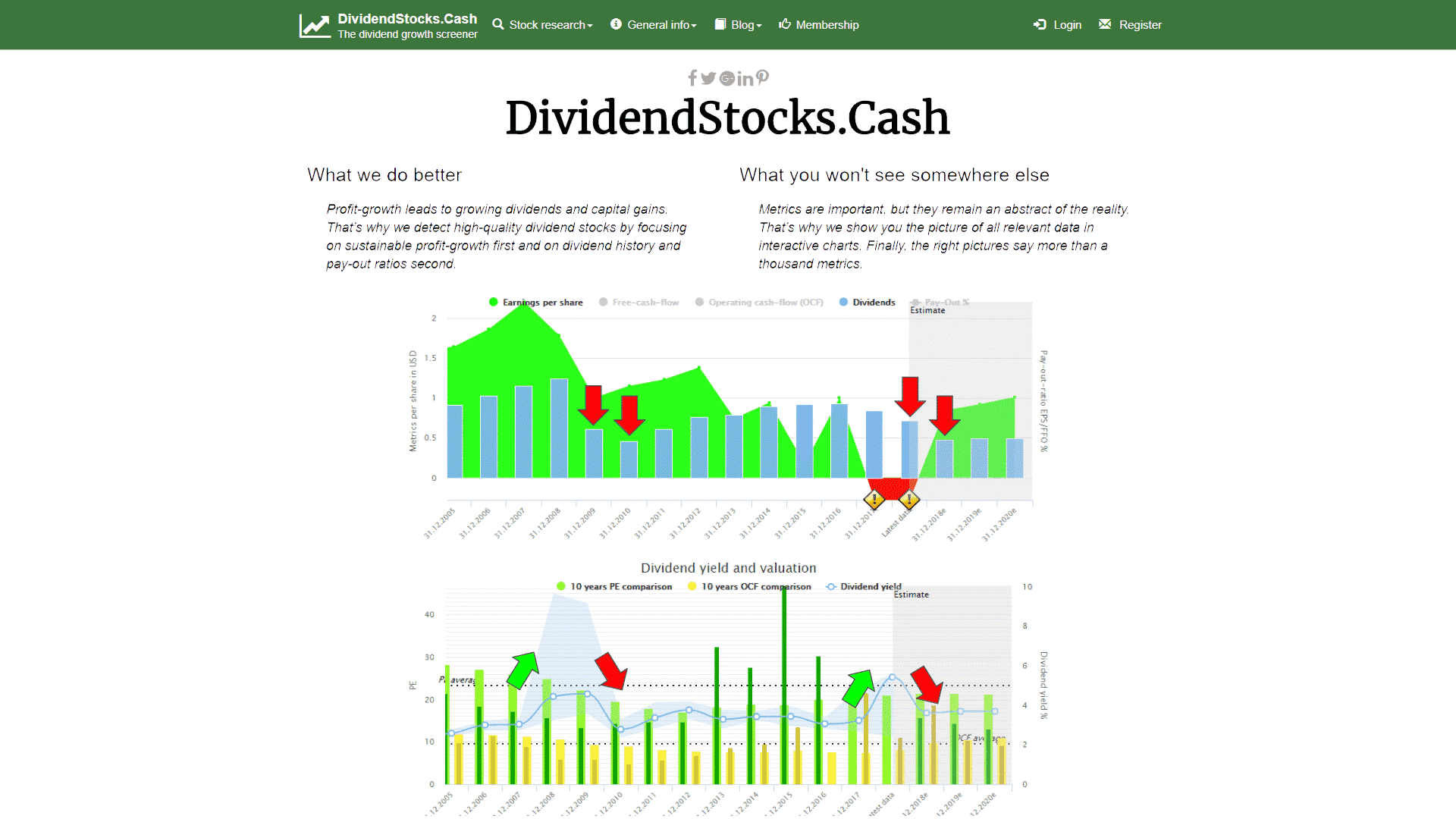Expand the General info dropdown caret
1456x819 pixels.
pos(694,26)
